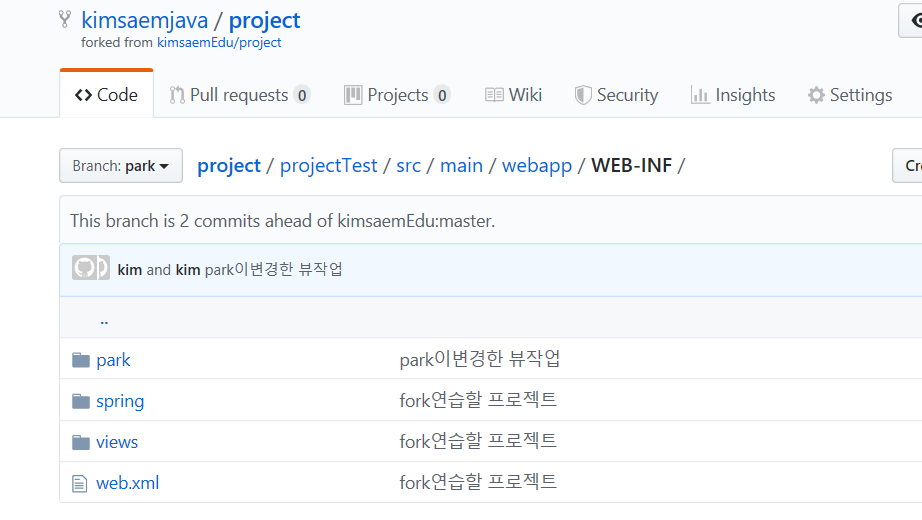Open the spring folder
The height and width of the screenshot is (520, 922).
pyautogui.click(x=120, y=401)
